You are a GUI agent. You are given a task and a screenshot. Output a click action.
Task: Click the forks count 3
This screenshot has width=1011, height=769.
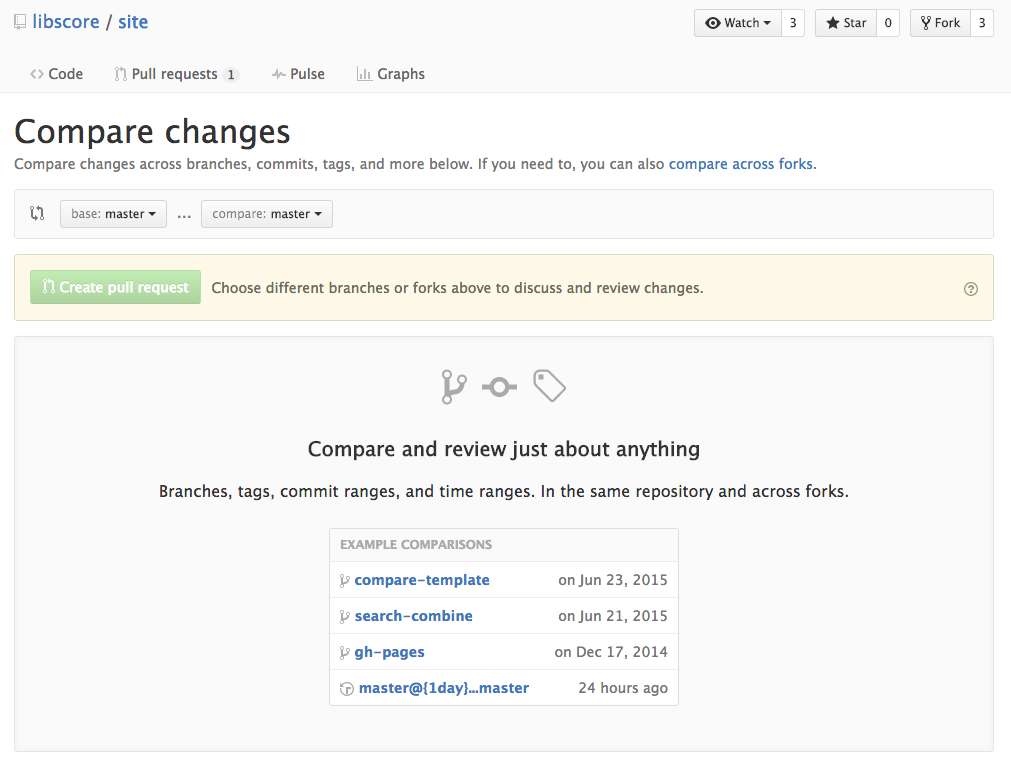tap(982, 23)
